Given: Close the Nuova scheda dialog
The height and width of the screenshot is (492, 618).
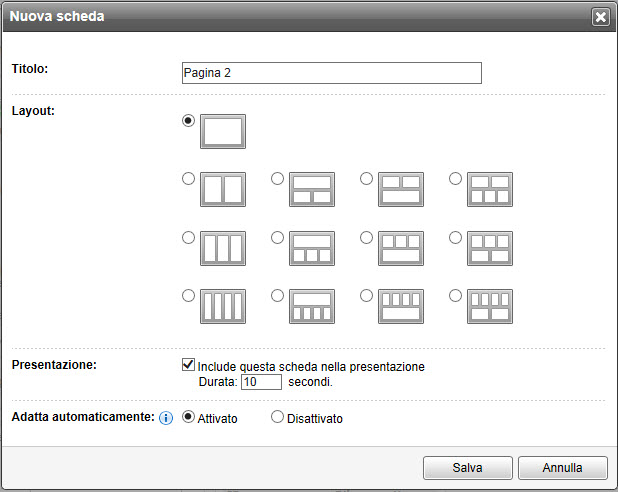Looking at the screenshot, I should (600, 16).
